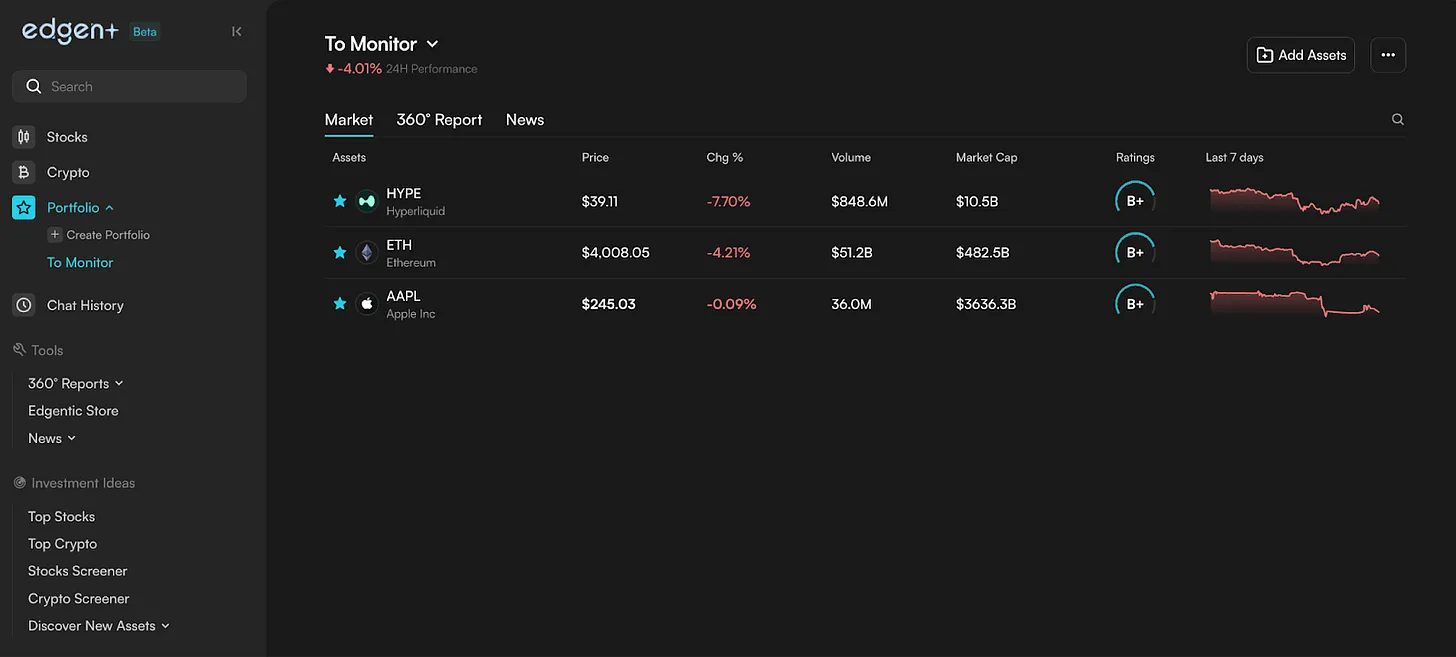Switch to the 360° Report tab
1456x657 pixels.
[x=439, y=120]
